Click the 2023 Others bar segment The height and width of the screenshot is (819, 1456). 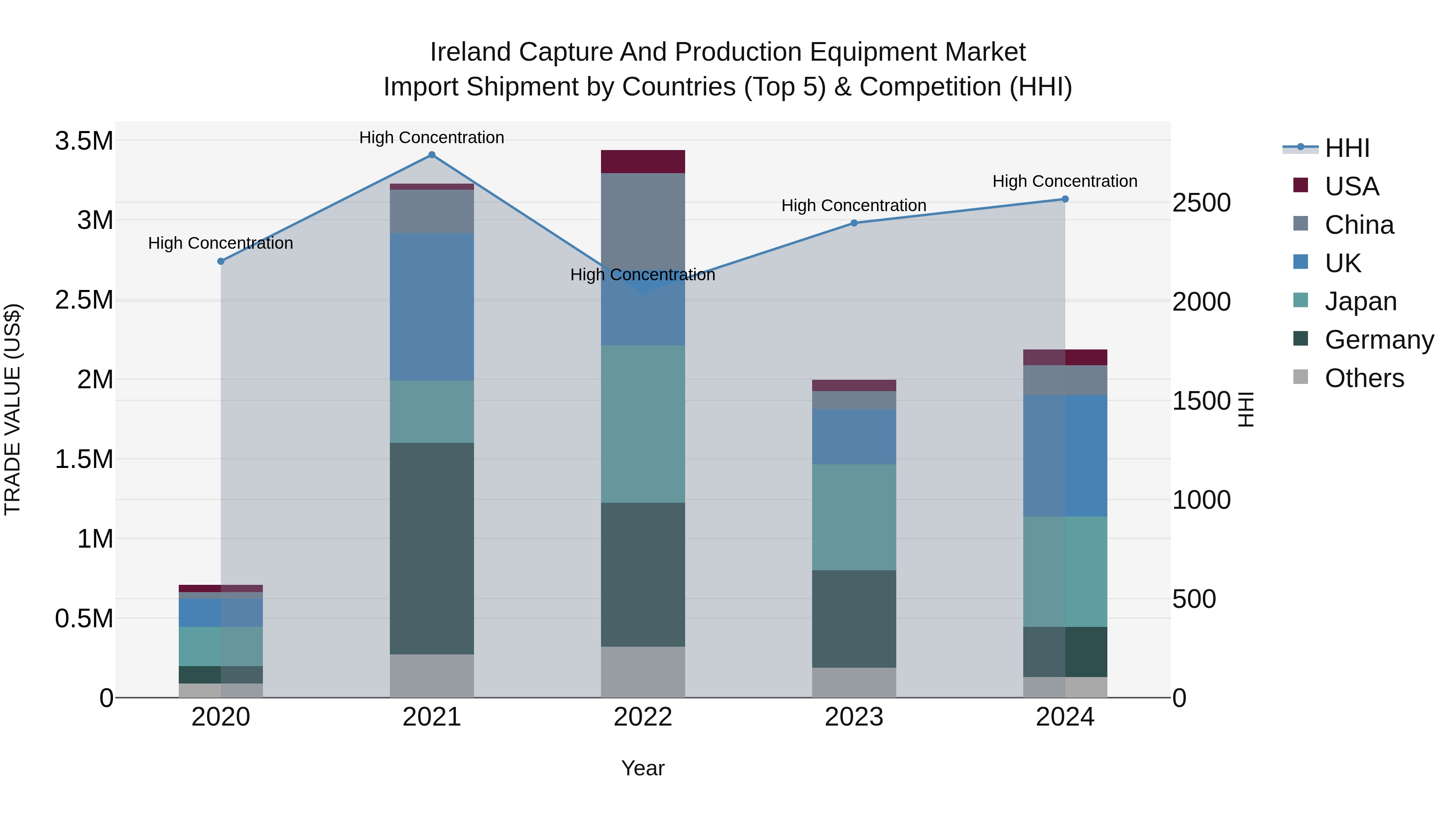pos(854,683)
